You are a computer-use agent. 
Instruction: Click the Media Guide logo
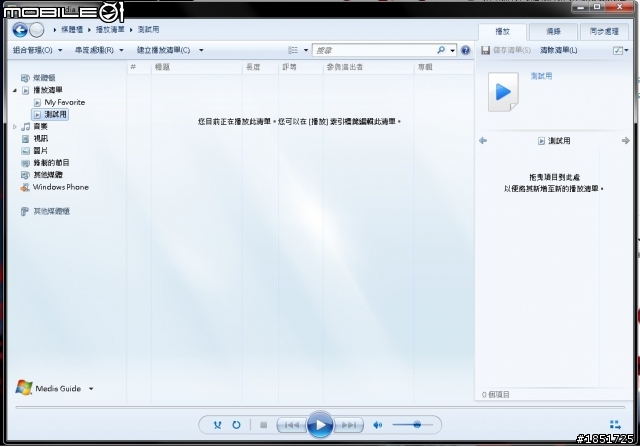(x=24, y=388)
